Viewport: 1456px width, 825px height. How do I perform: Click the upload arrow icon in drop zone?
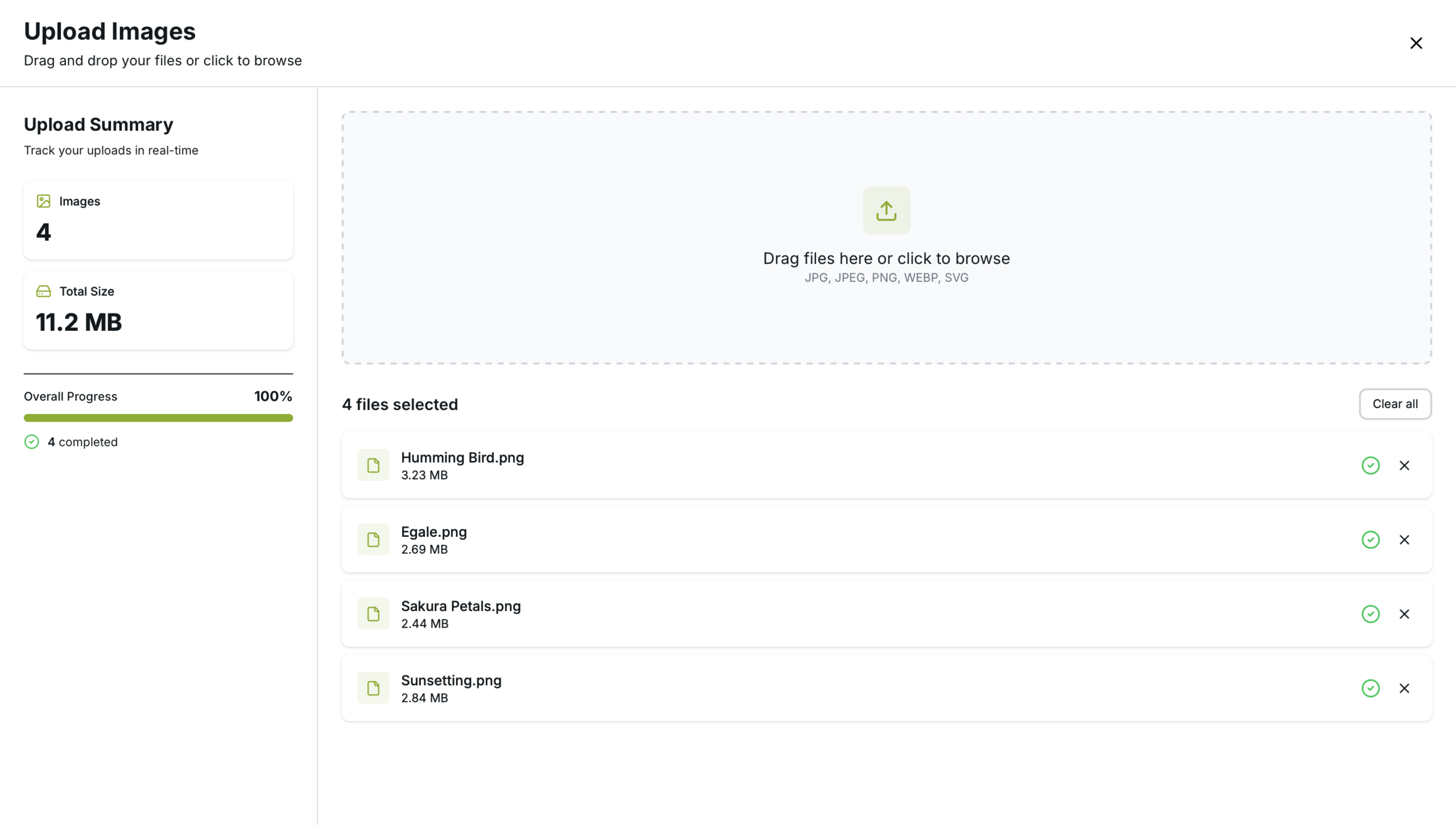point(886,210)
